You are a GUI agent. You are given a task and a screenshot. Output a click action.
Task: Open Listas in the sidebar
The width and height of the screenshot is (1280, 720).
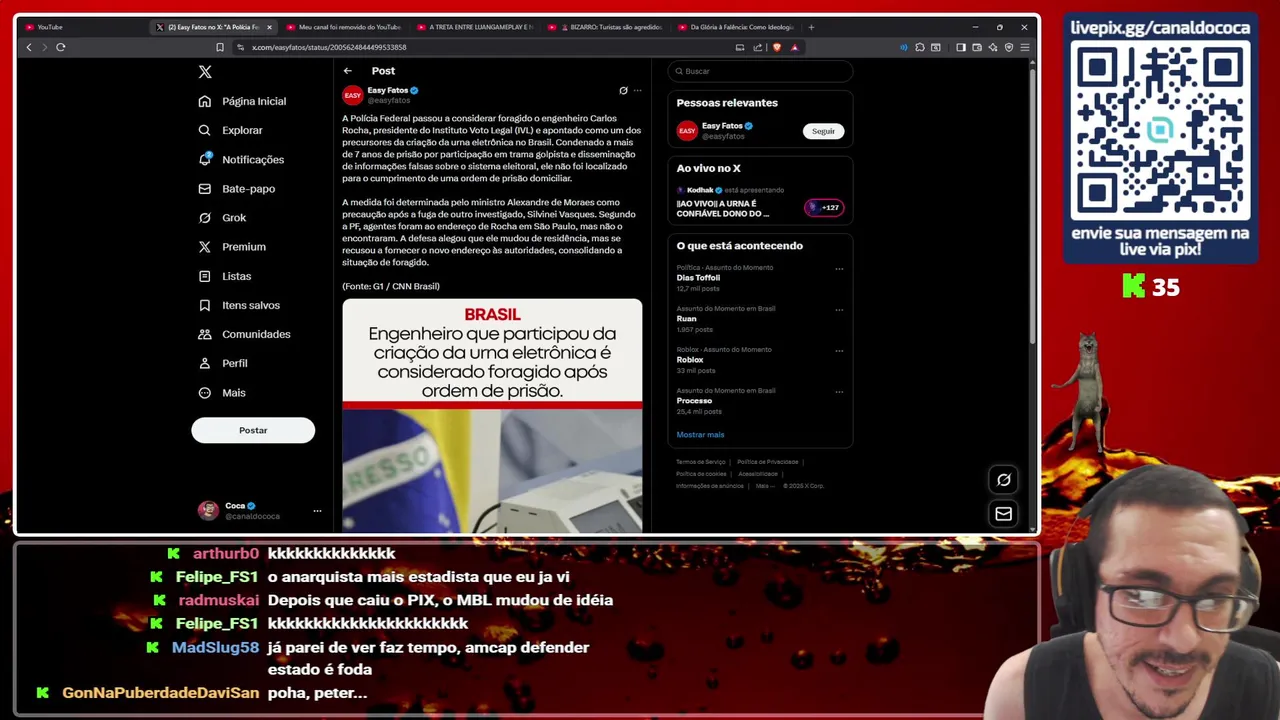point(225,276)
